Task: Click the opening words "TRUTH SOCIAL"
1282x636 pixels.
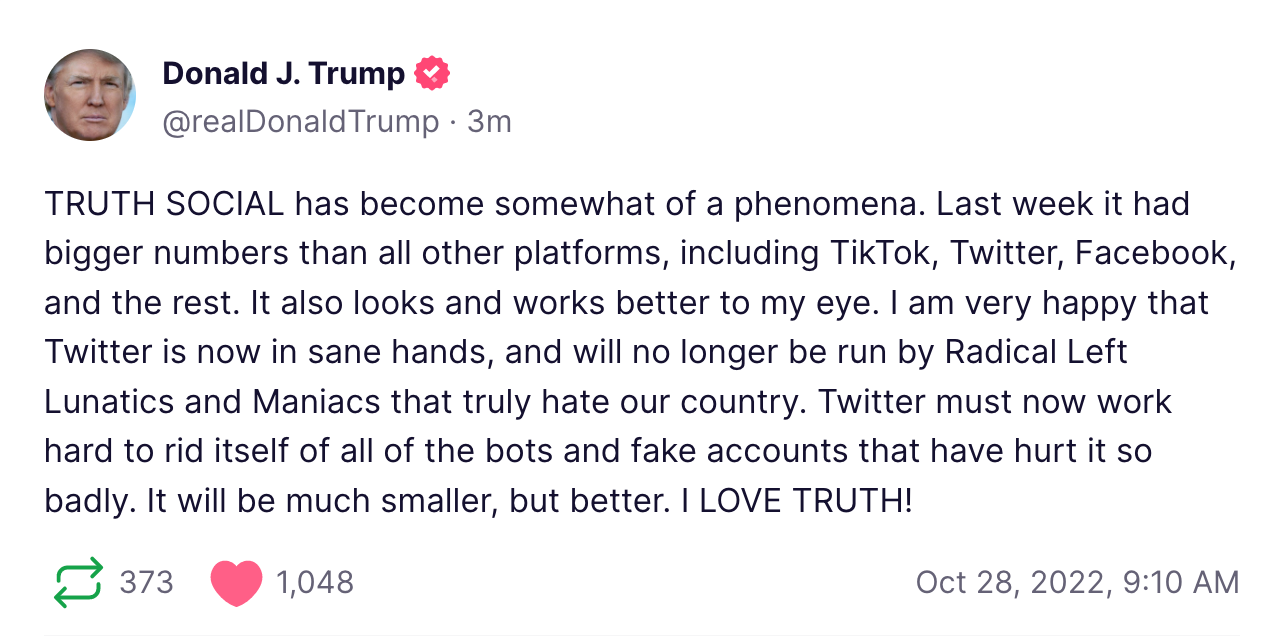Action: [x=164, y=204]
